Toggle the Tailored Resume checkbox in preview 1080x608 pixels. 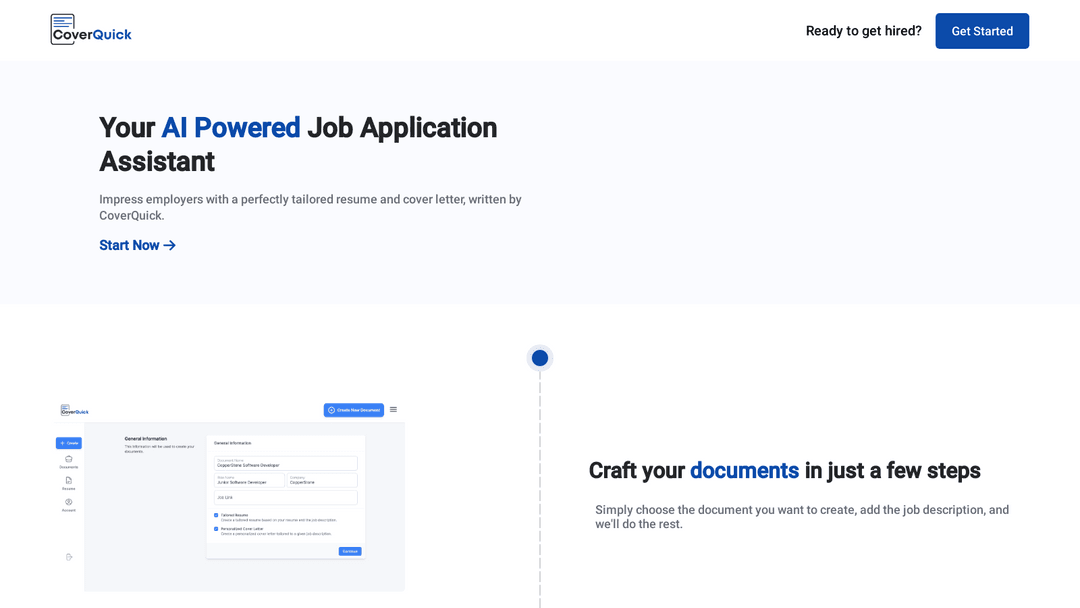click(x=216, y=515)
